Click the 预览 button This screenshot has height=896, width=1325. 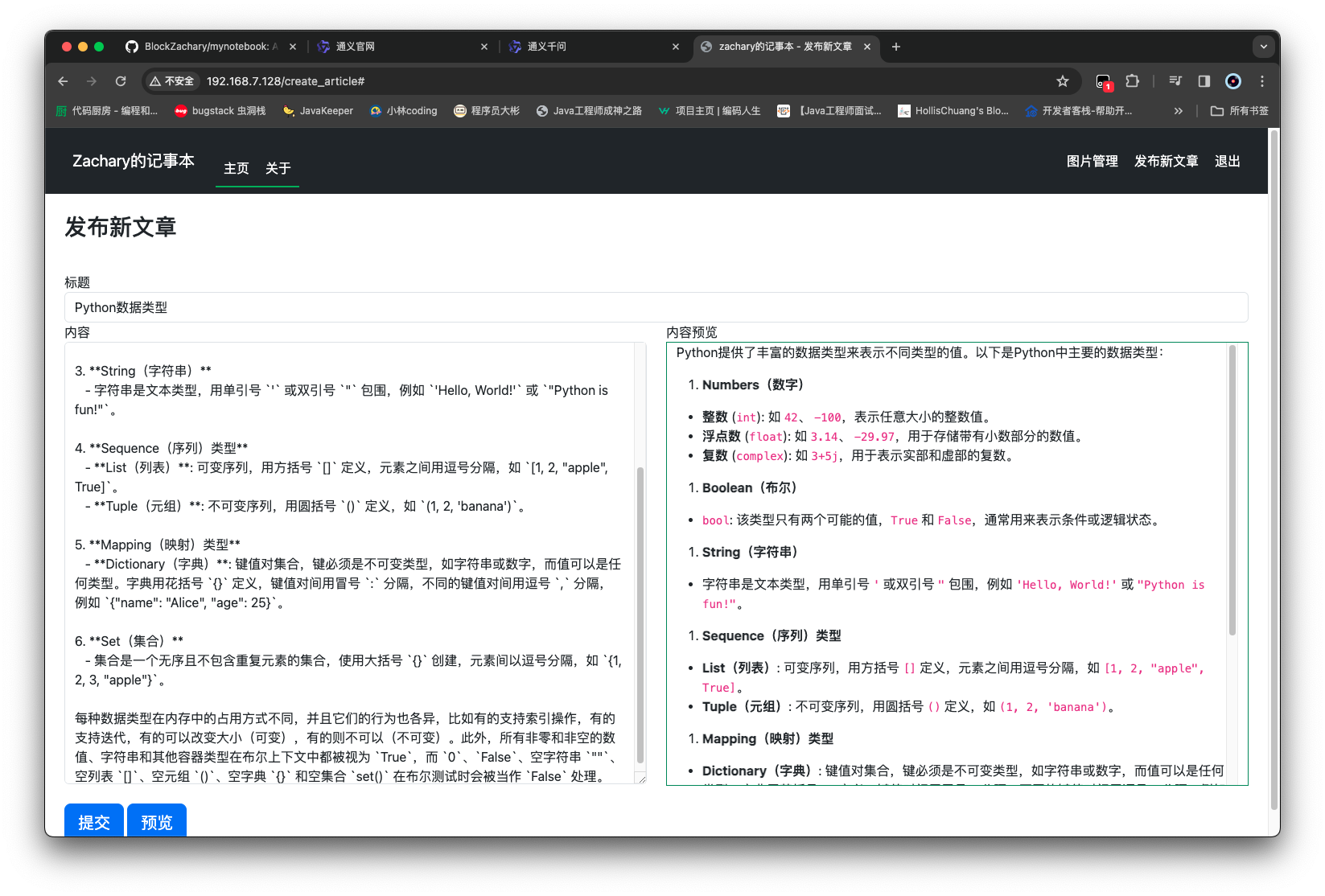(157, 820)
